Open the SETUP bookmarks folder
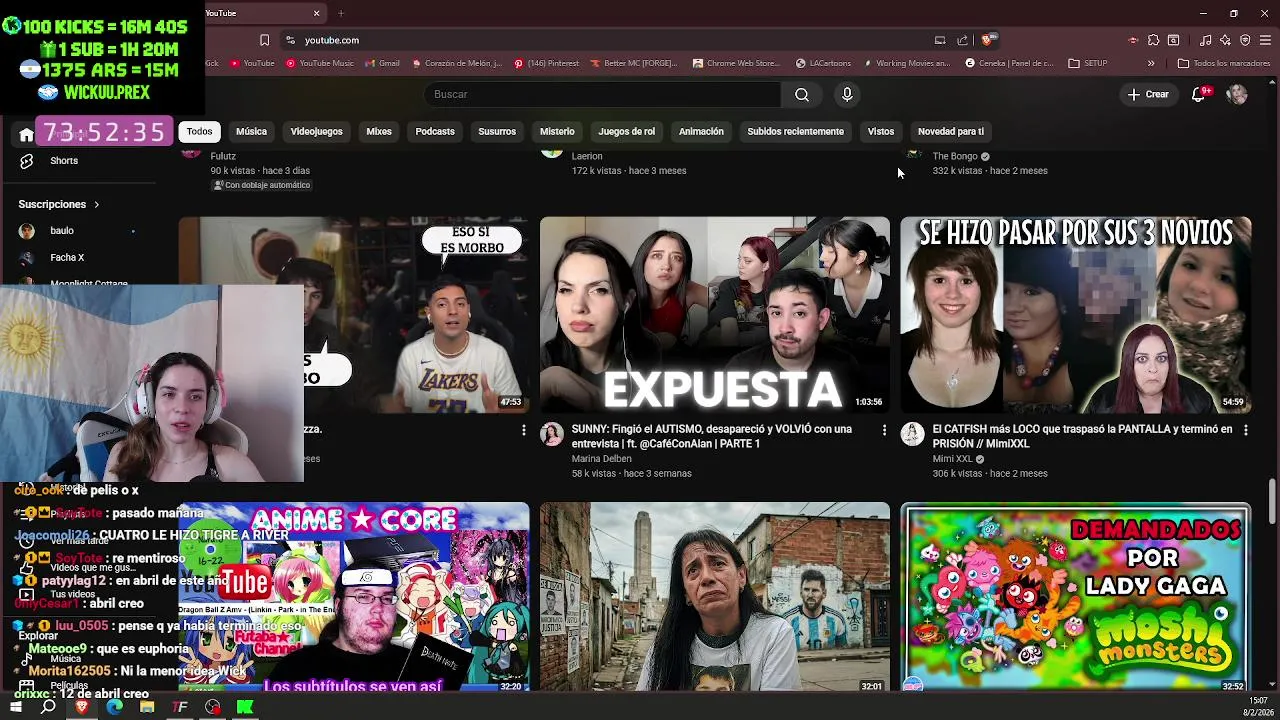Image resolution: width=1280 pixels, height=720 pixels. pyautogui.click(x=1088, y=63)
